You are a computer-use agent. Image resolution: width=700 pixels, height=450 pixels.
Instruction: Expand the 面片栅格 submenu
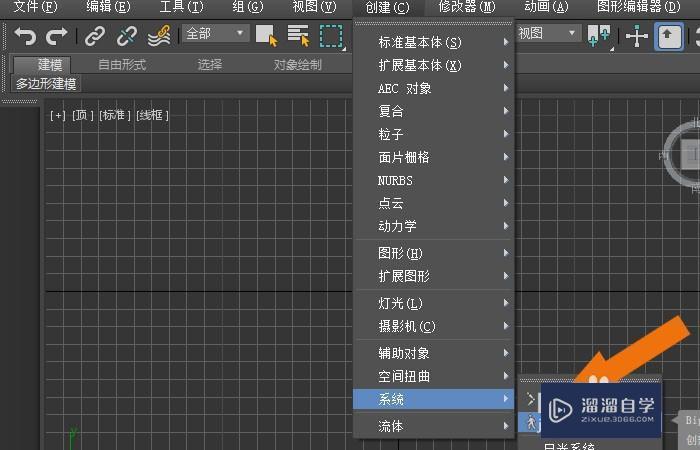click(434, 157)
